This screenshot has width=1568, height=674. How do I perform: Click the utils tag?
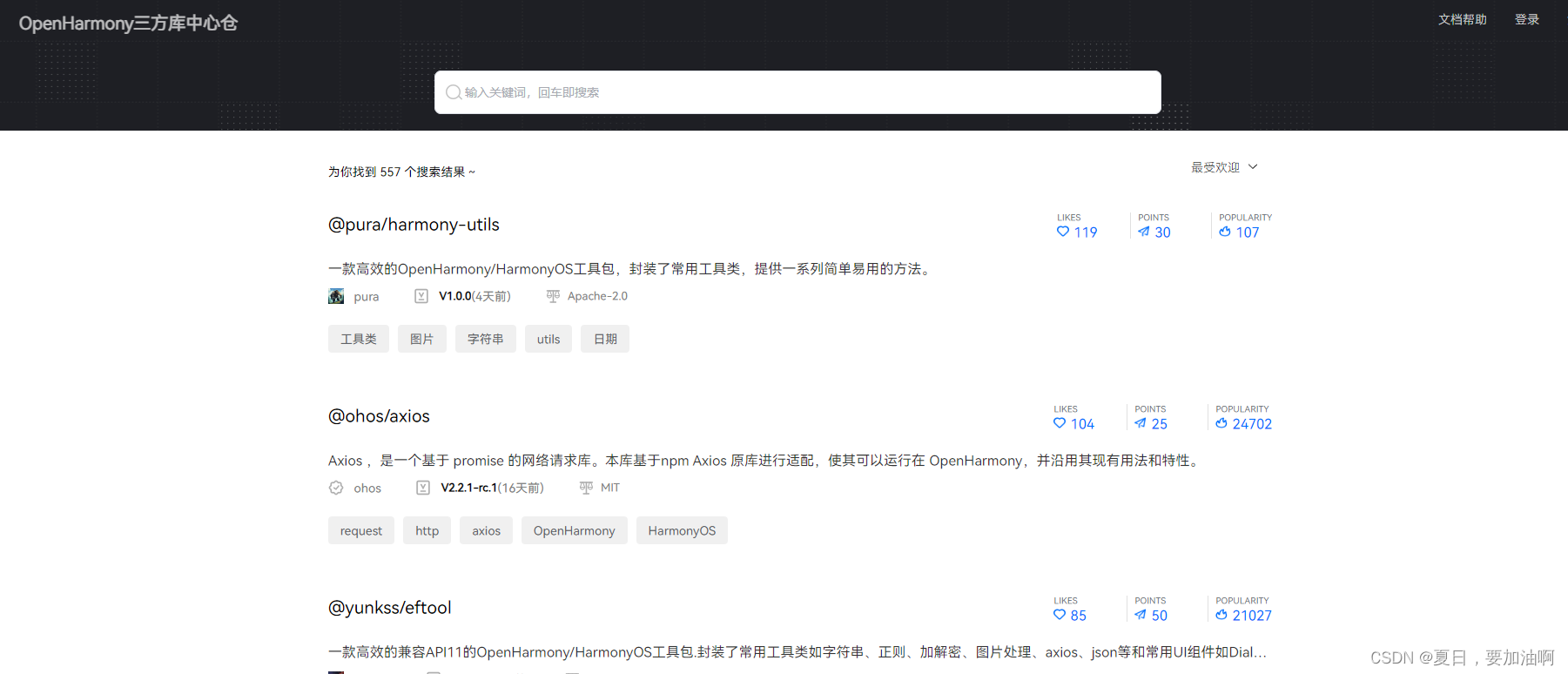pyautogui.click(x=548, y=339)
